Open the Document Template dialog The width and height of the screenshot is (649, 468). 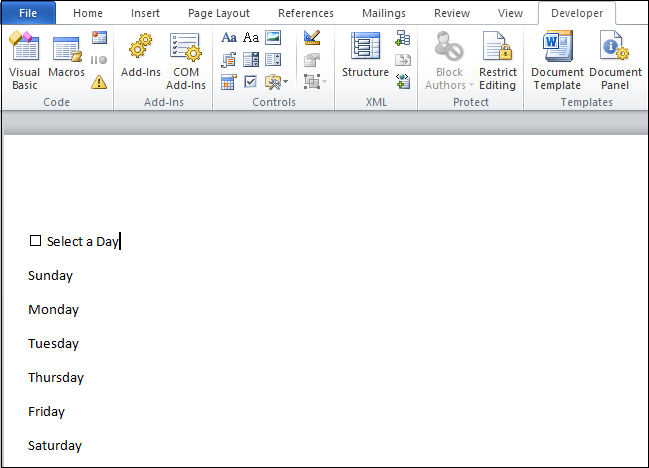pos(557,61)
